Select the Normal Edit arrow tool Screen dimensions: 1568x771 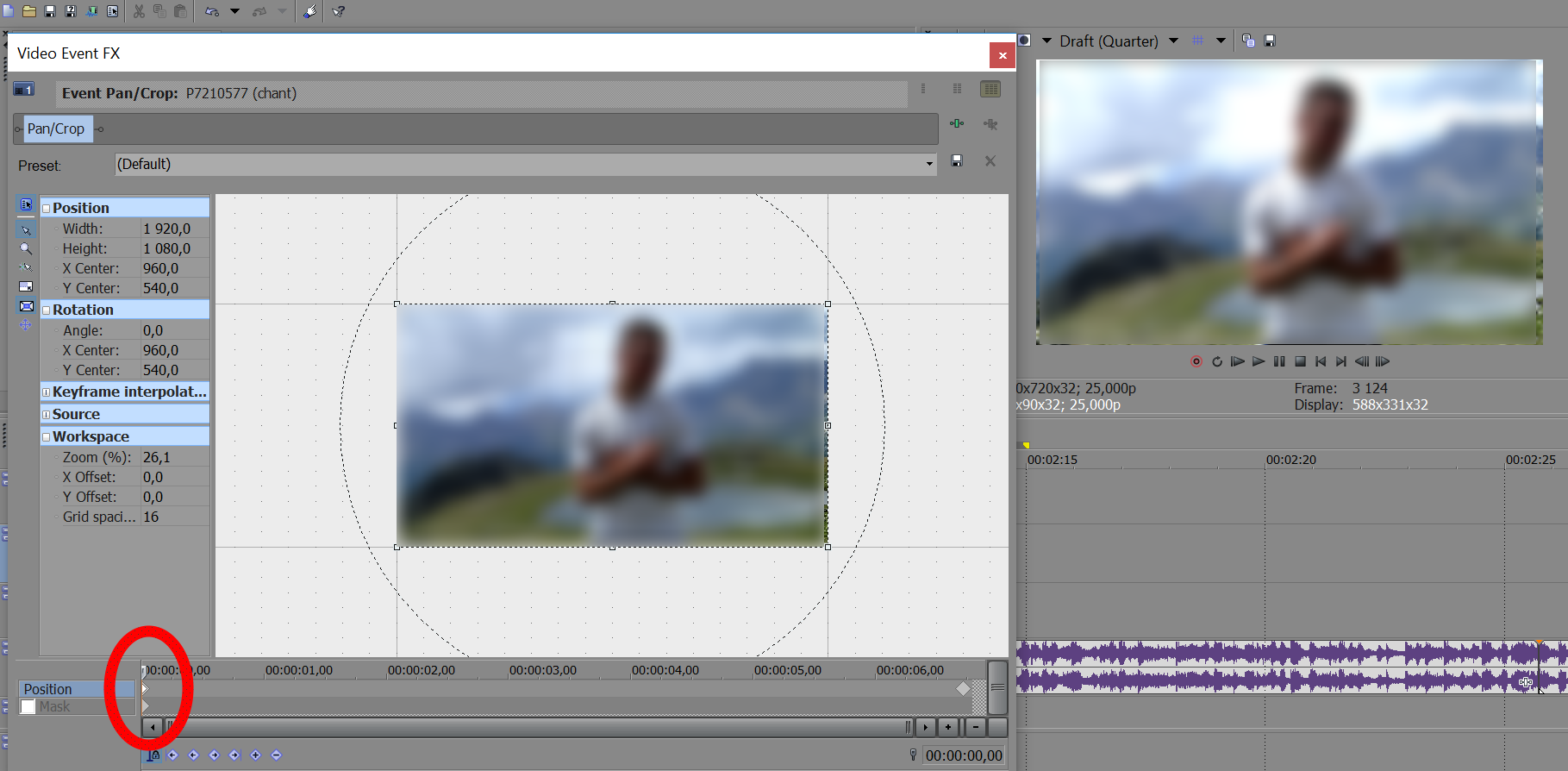coord(26,229)
